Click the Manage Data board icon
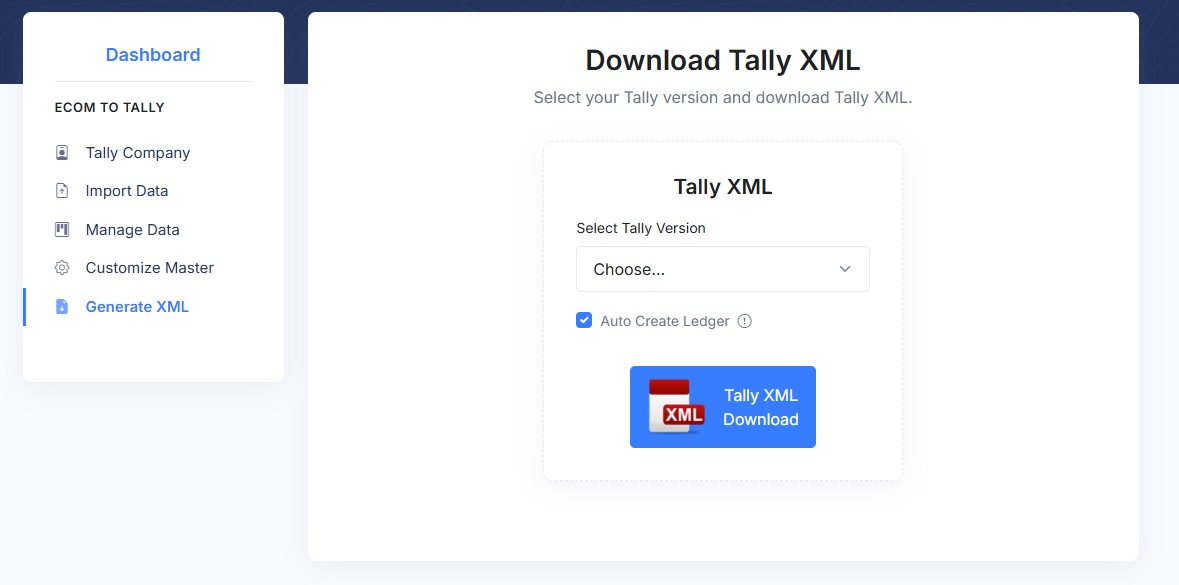Image resolution: width=1179 pixels, height=585 pixels. (62, 229)
